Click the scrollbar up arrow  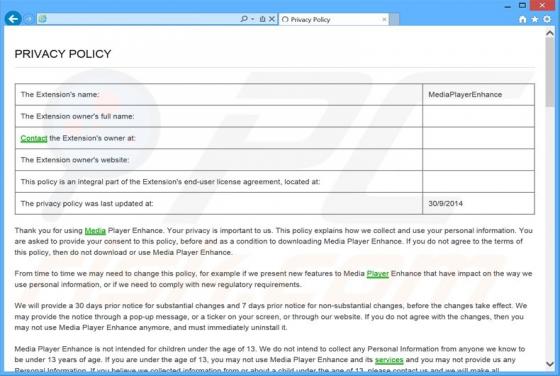click(x=550, y=34)
